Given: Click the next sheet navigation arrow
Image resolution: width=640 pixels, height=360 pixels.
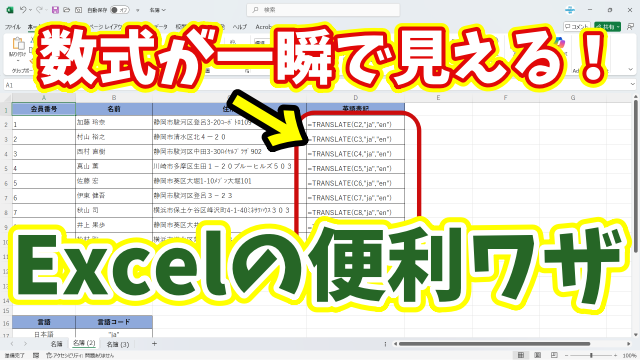Looking at the screenshot, I should (25, 344).
